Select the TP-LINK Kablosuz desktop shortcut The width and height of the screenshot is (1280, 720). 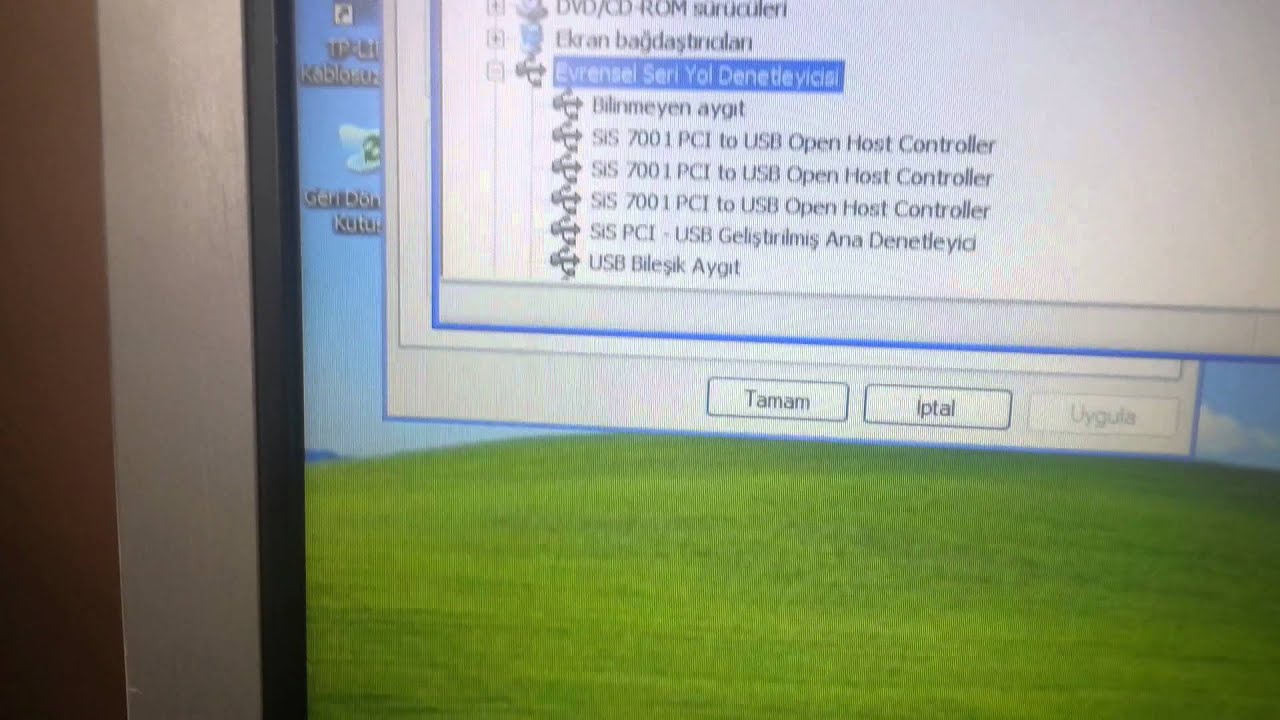[x=343, y=43]
